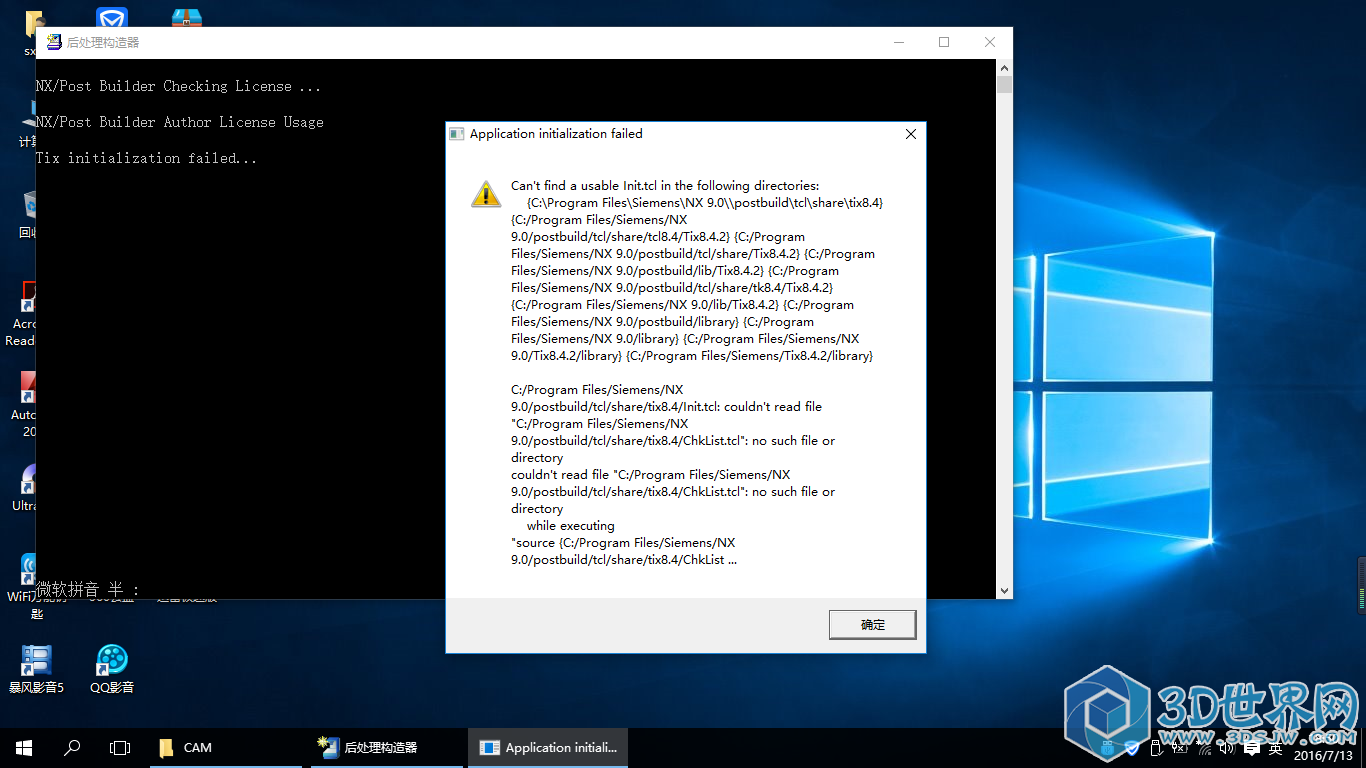Screen dimensions: 1366x768
Task: Select the recycle bin 回收站 desktop icon
Action: [30, 214]
